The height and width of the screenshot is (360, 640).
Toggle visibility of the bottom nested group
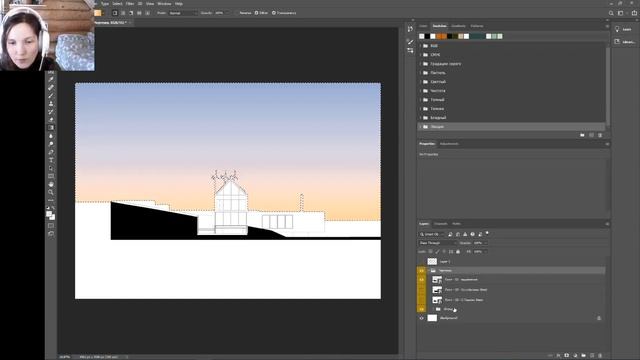pyautogui.click(x=422, y=309)
